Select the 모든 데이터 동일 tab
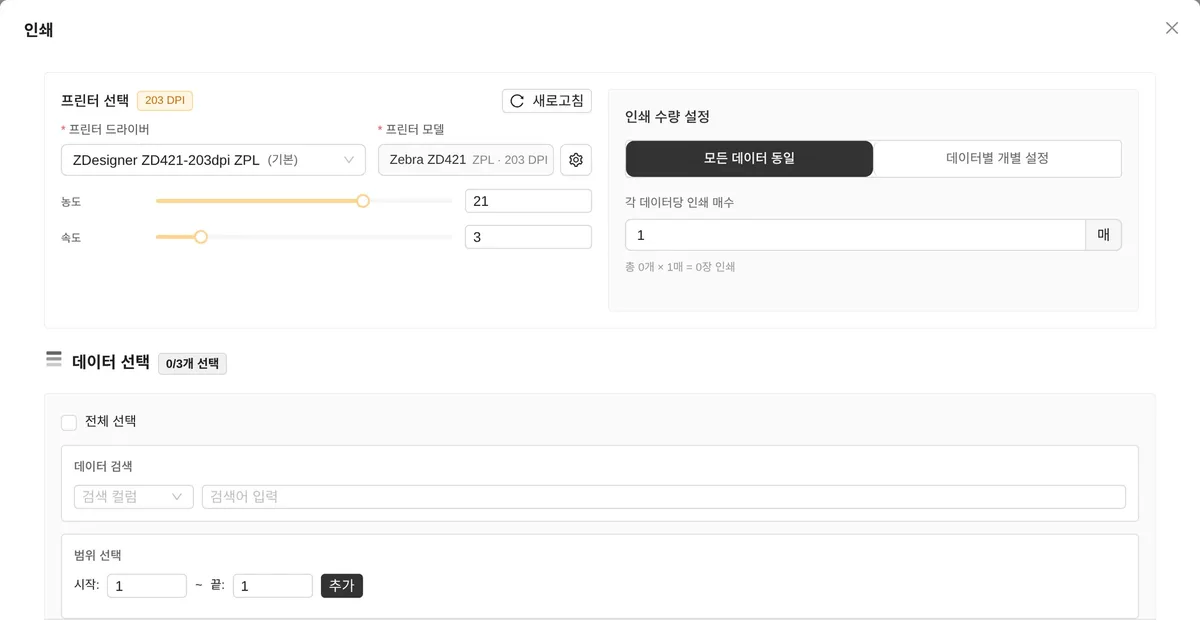This screenshot has height=630, width=1200. (749, 158)
